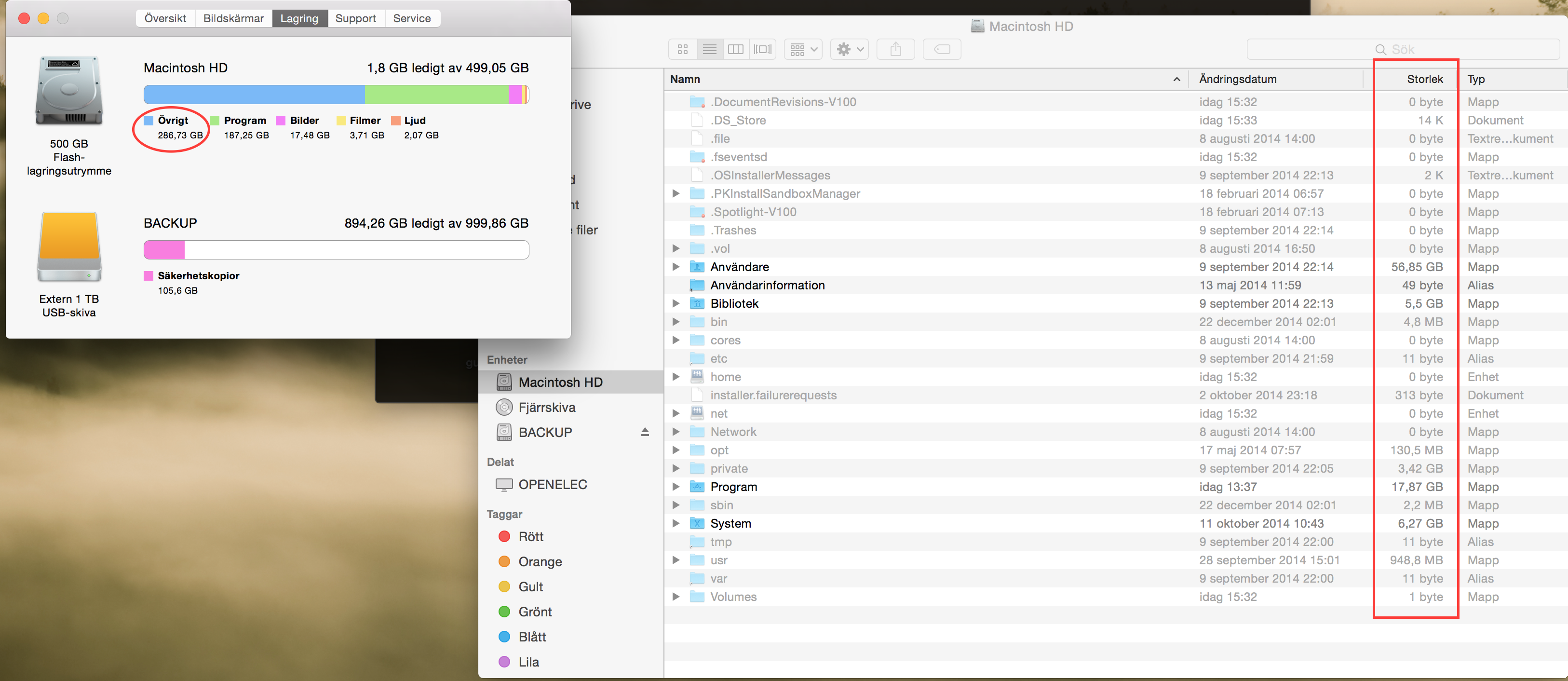Select the System folder icon
The image size is (1568, 681).
point(697,523)
